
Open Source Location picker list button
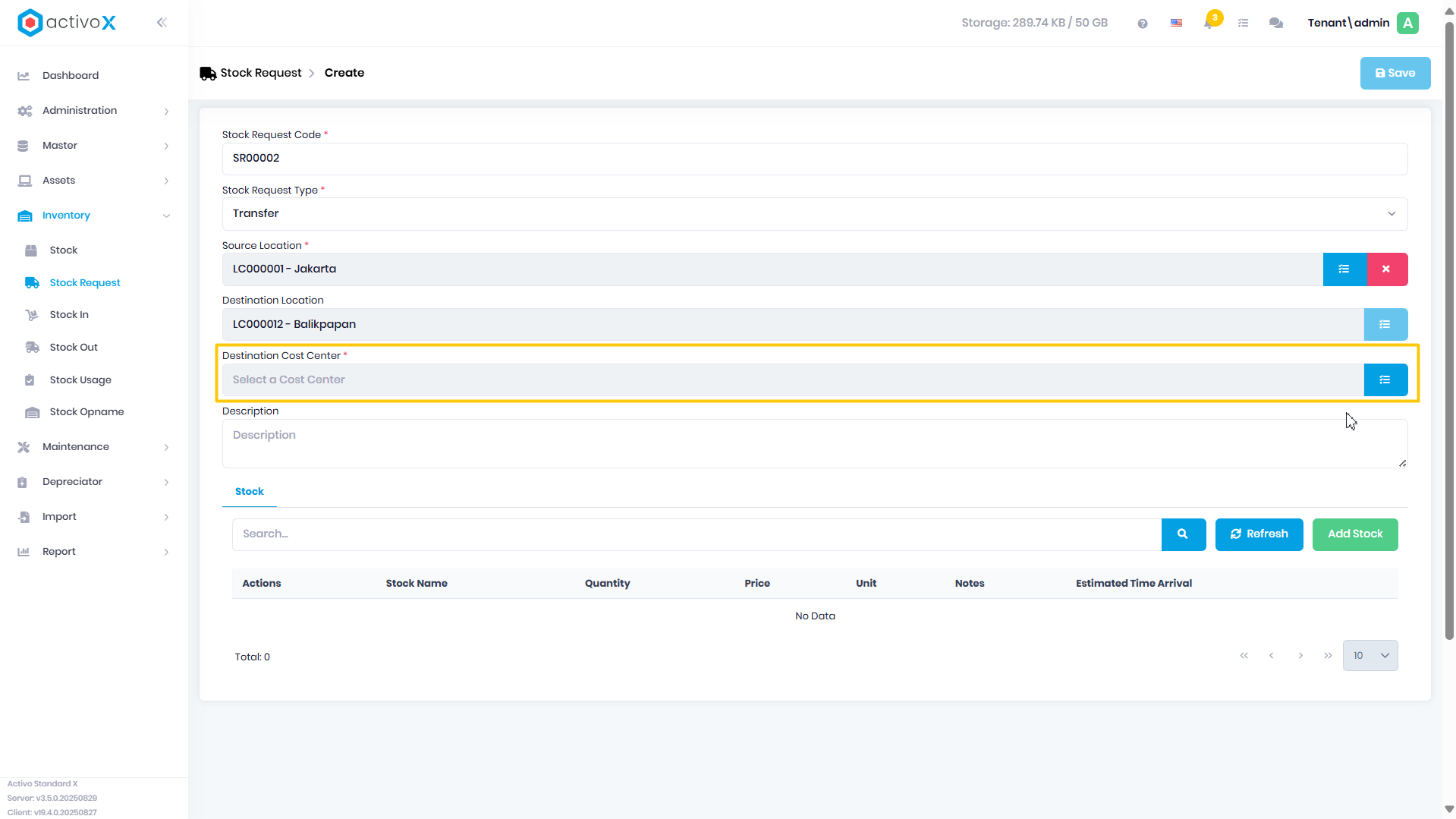pyautogui.click(x=1344, y=269)
